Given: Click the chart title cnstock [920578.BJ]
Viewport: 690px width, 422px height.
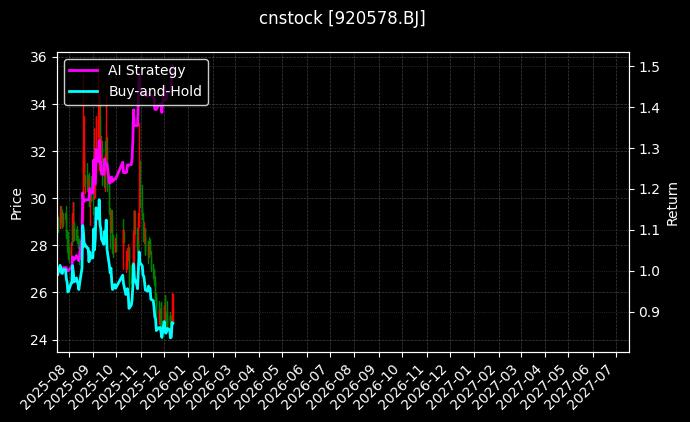Looking at the screenshot, I should [x=343, y=19].
